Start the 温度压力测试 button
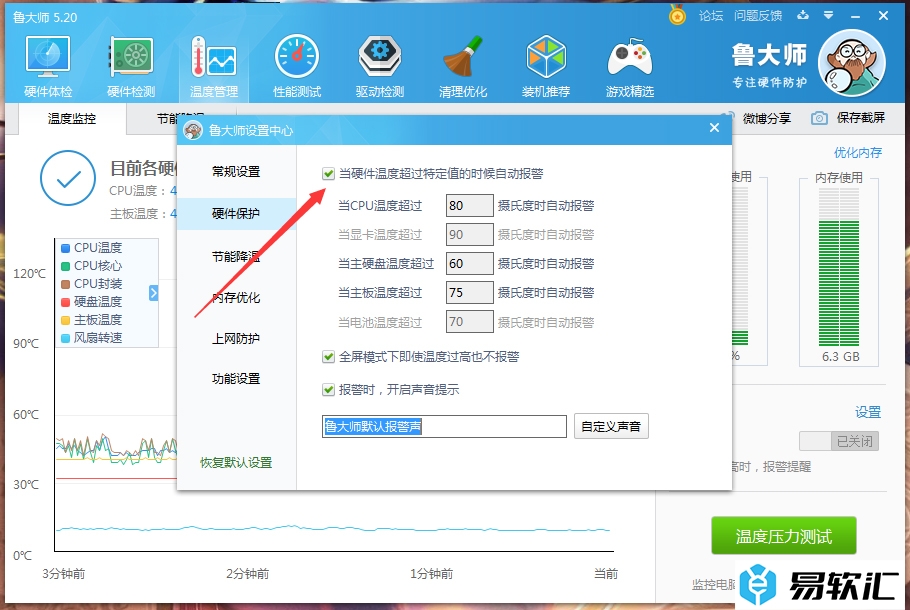 pos(783,536)
